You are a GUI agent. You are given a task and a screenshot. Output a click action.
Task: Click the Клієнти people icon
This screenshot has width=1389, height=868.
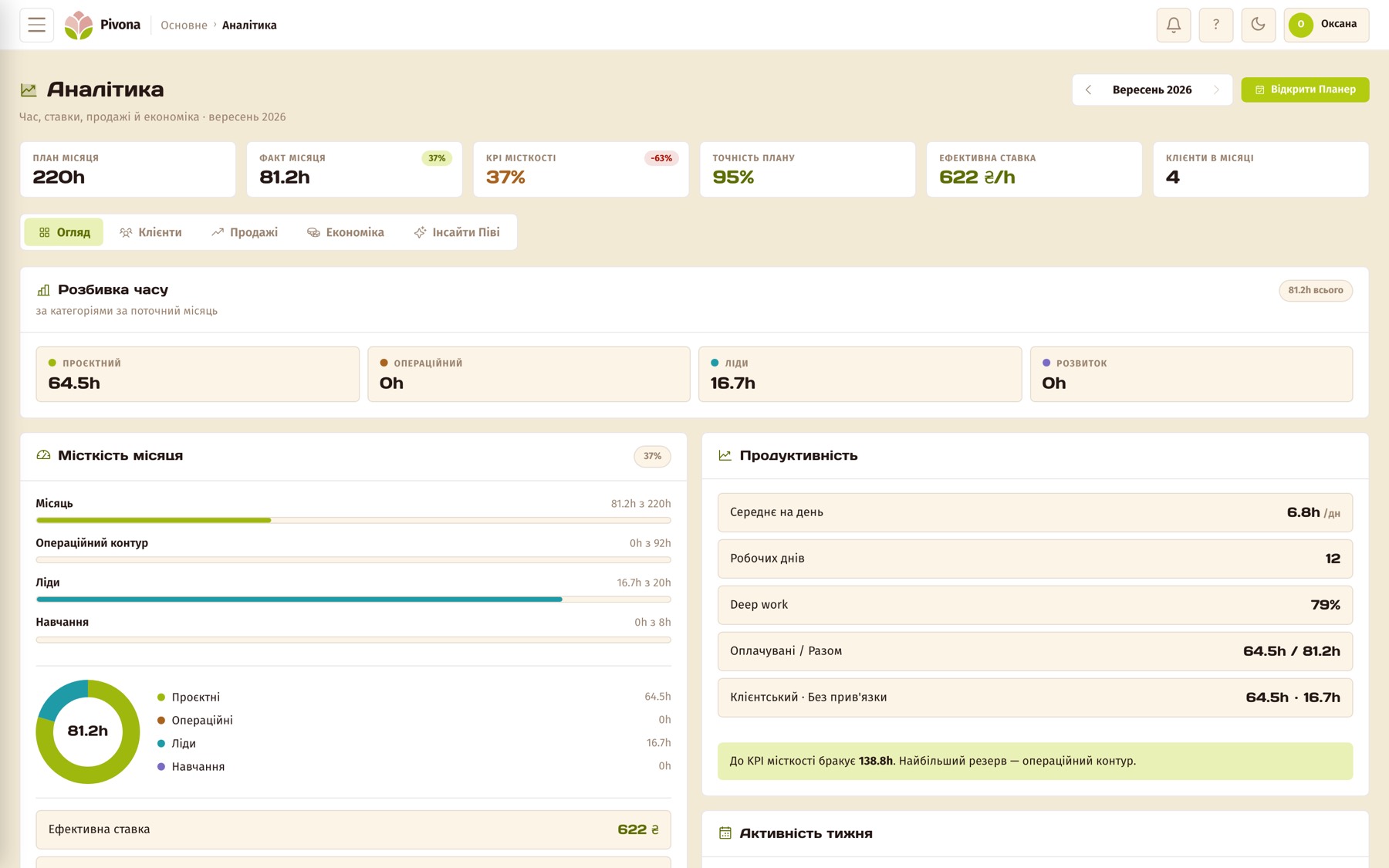126,232
